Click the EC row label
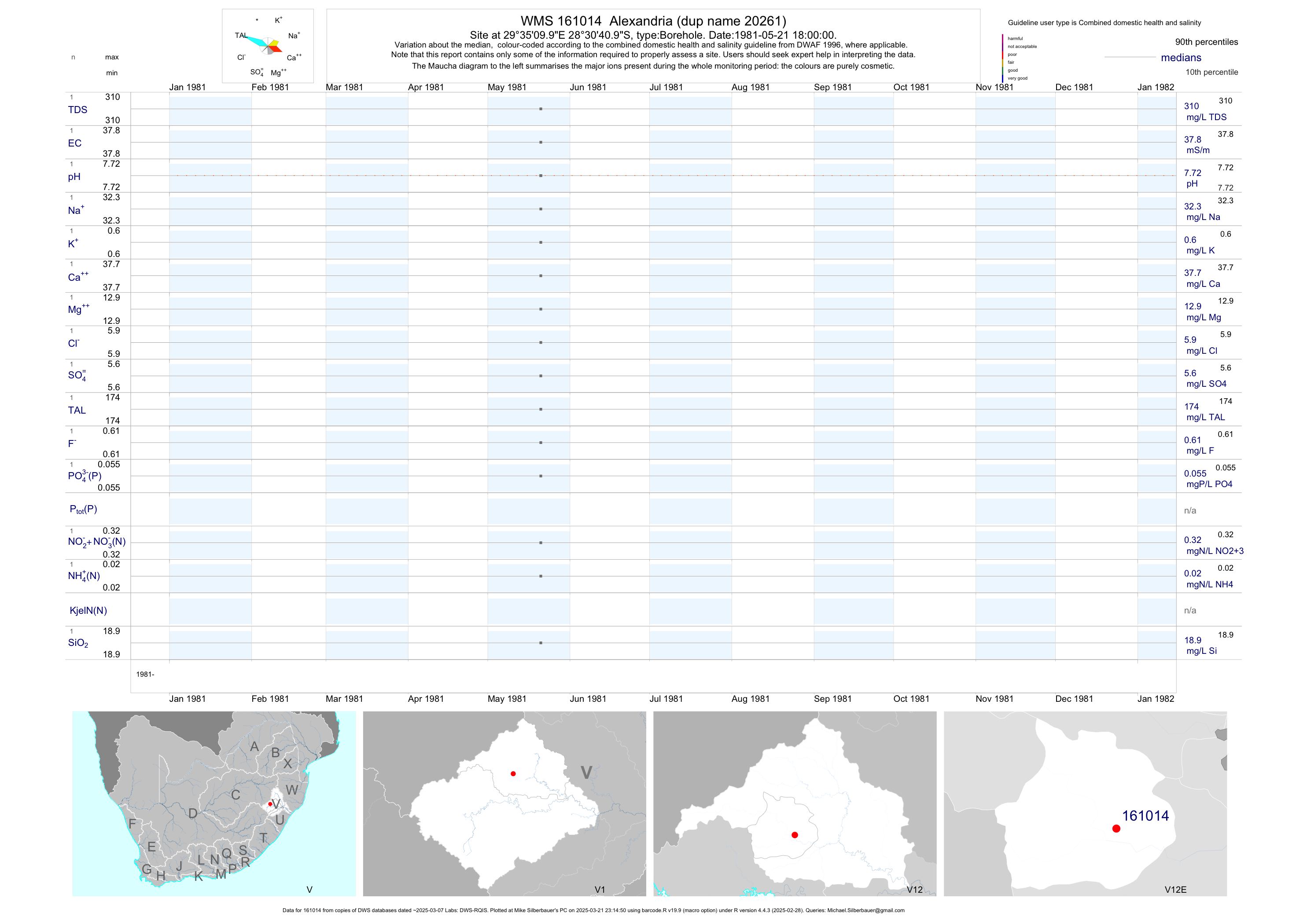 (x=74, y=143)
